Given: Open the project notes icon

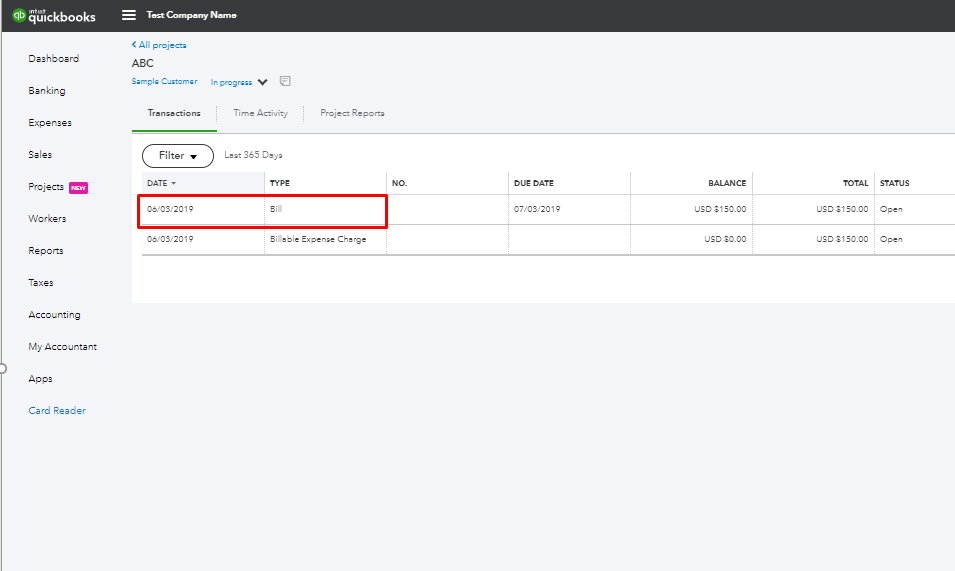Looking at the screenshot, I should click(x=285, y=81).
